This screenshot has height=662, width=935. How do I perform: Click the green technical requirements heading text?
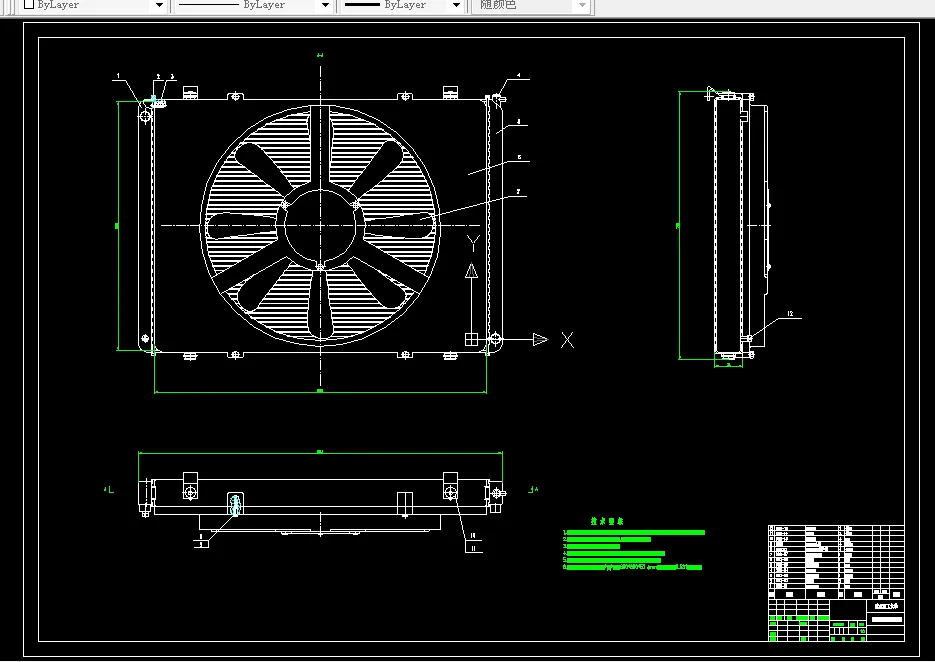tap(607, 521)
